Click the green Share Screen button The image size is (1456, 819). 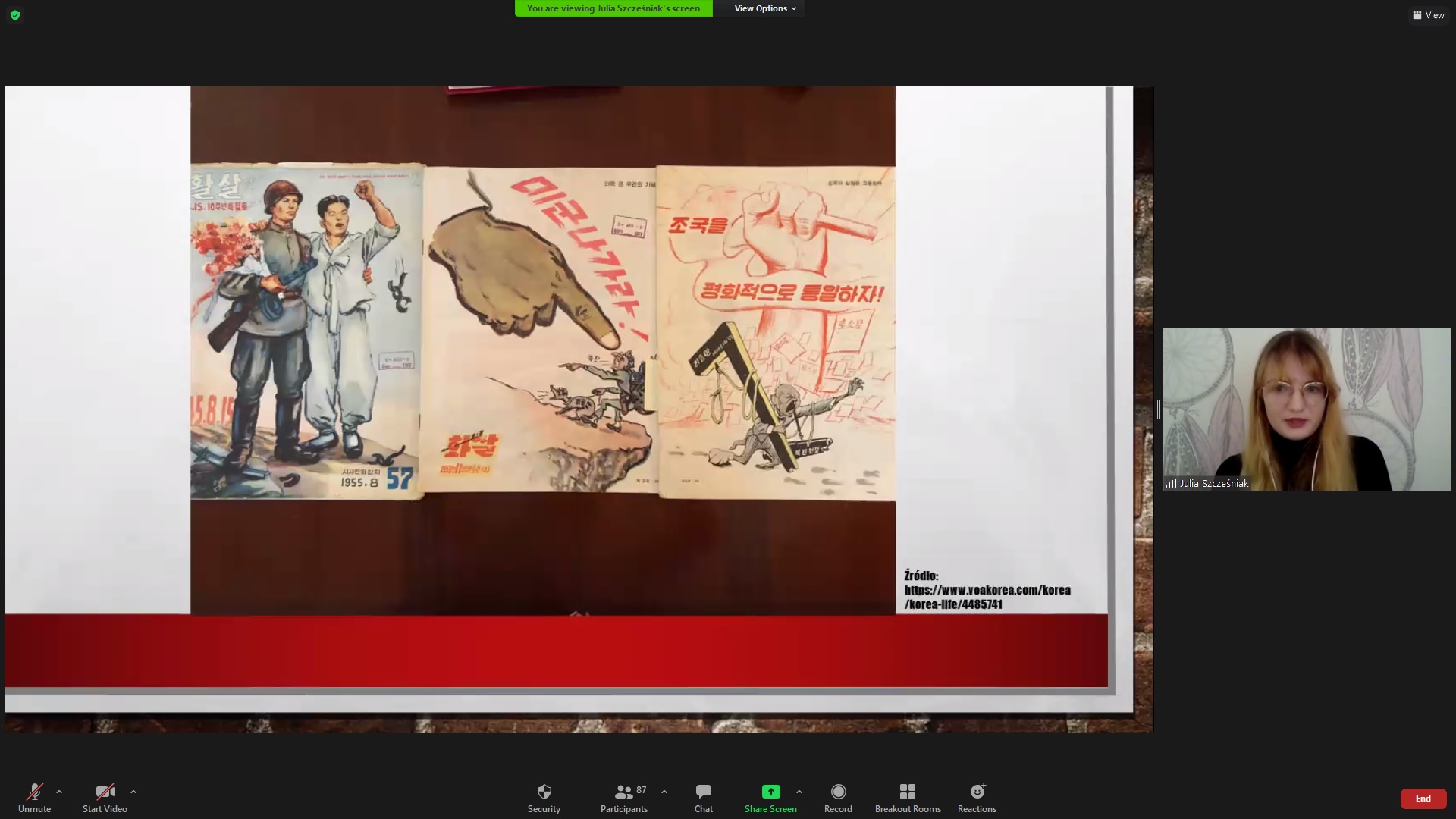point(770,798)
